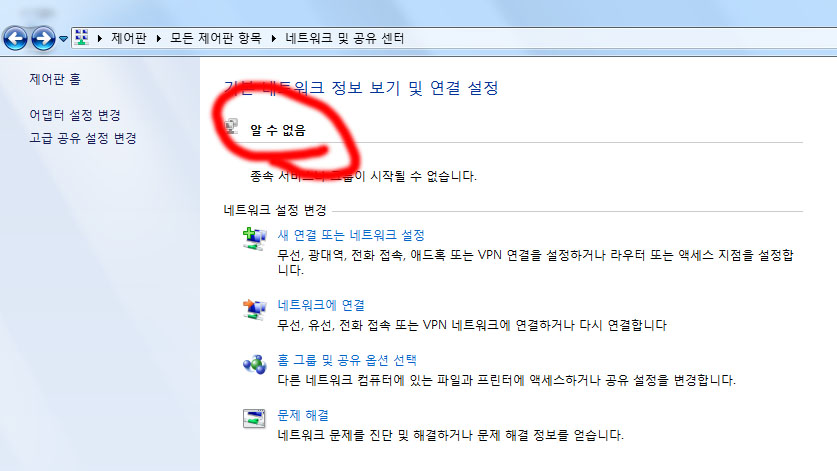Open the recent pages dropdown arrow
Screen dimensions: 837x471
tap(64, 38)
